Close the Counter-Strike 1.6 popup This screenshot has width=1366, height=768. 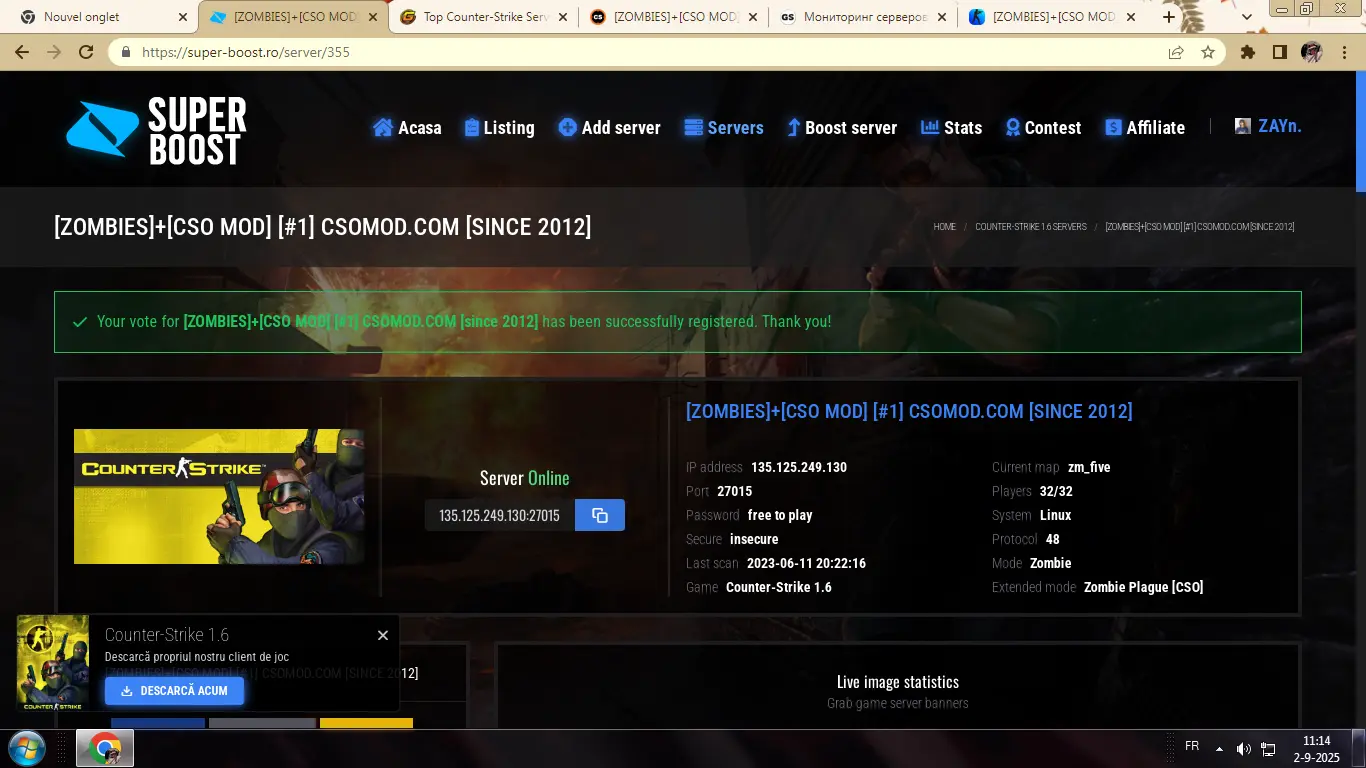[383, 635]
